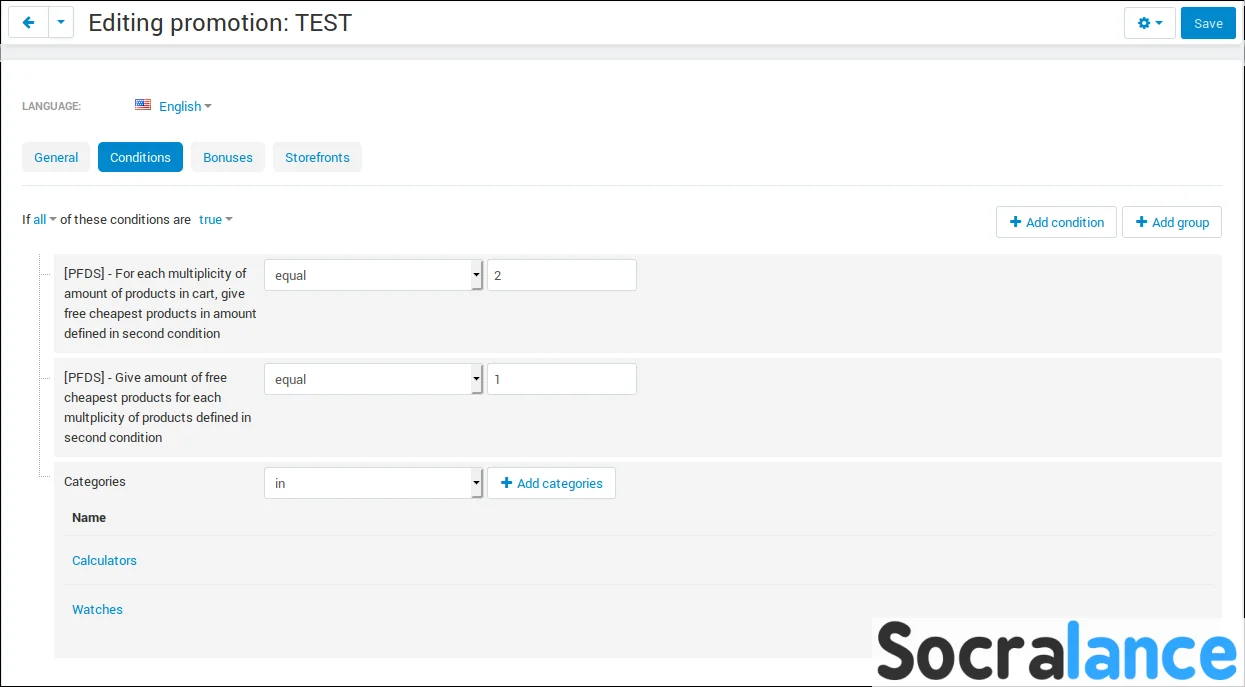The width and height of the screenshot is (1245, 687).
Task: Edit the value field containing 1
Action: [562, 379]
